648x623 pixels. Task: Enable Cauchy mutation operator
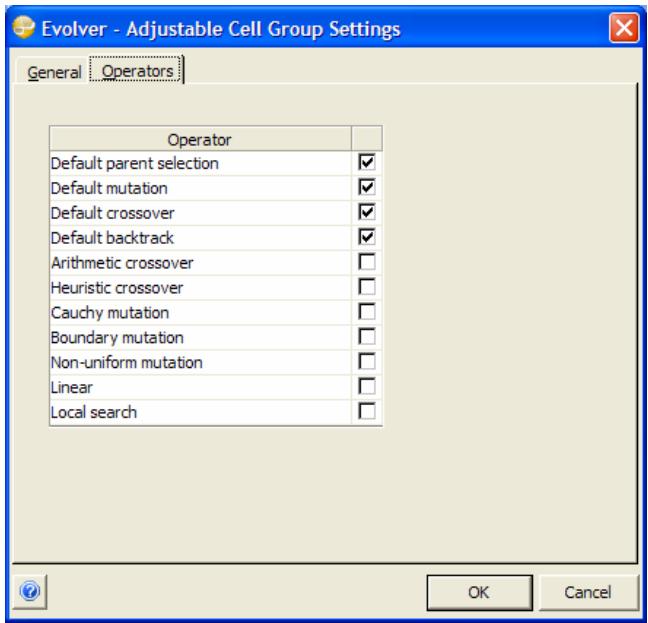click(366, 312)
